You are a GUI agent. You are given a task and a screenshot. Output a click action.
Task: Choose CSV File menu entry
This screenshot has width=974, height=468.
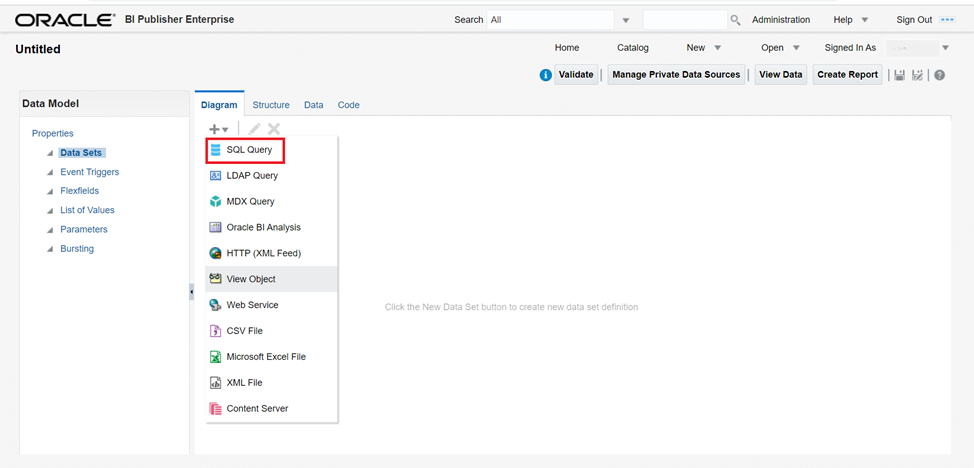(x=271, y=331)
